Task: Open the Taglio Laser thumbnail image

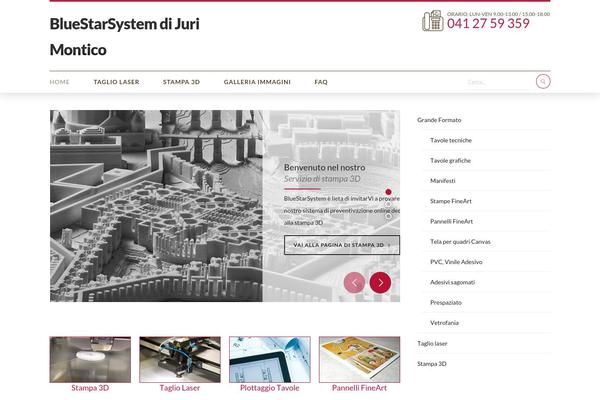Action: [180, 359]
